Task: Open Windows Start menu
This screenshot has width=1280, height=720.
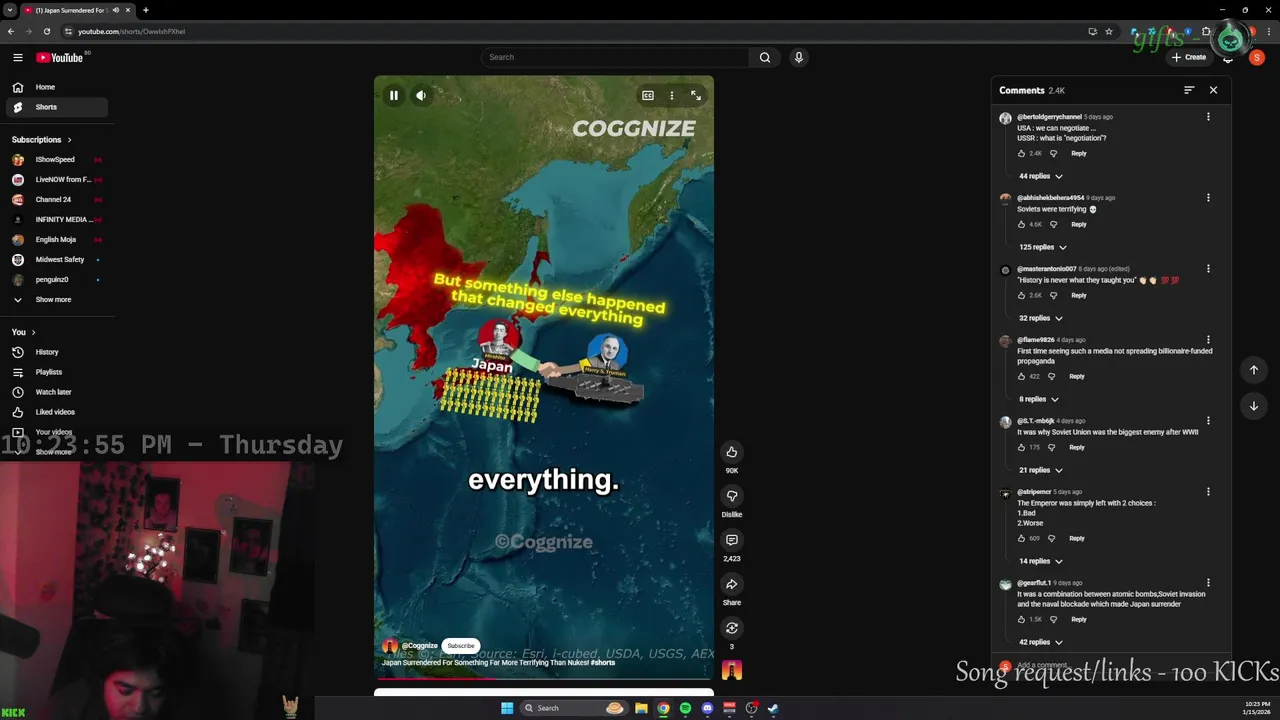Action: (507, 708)
